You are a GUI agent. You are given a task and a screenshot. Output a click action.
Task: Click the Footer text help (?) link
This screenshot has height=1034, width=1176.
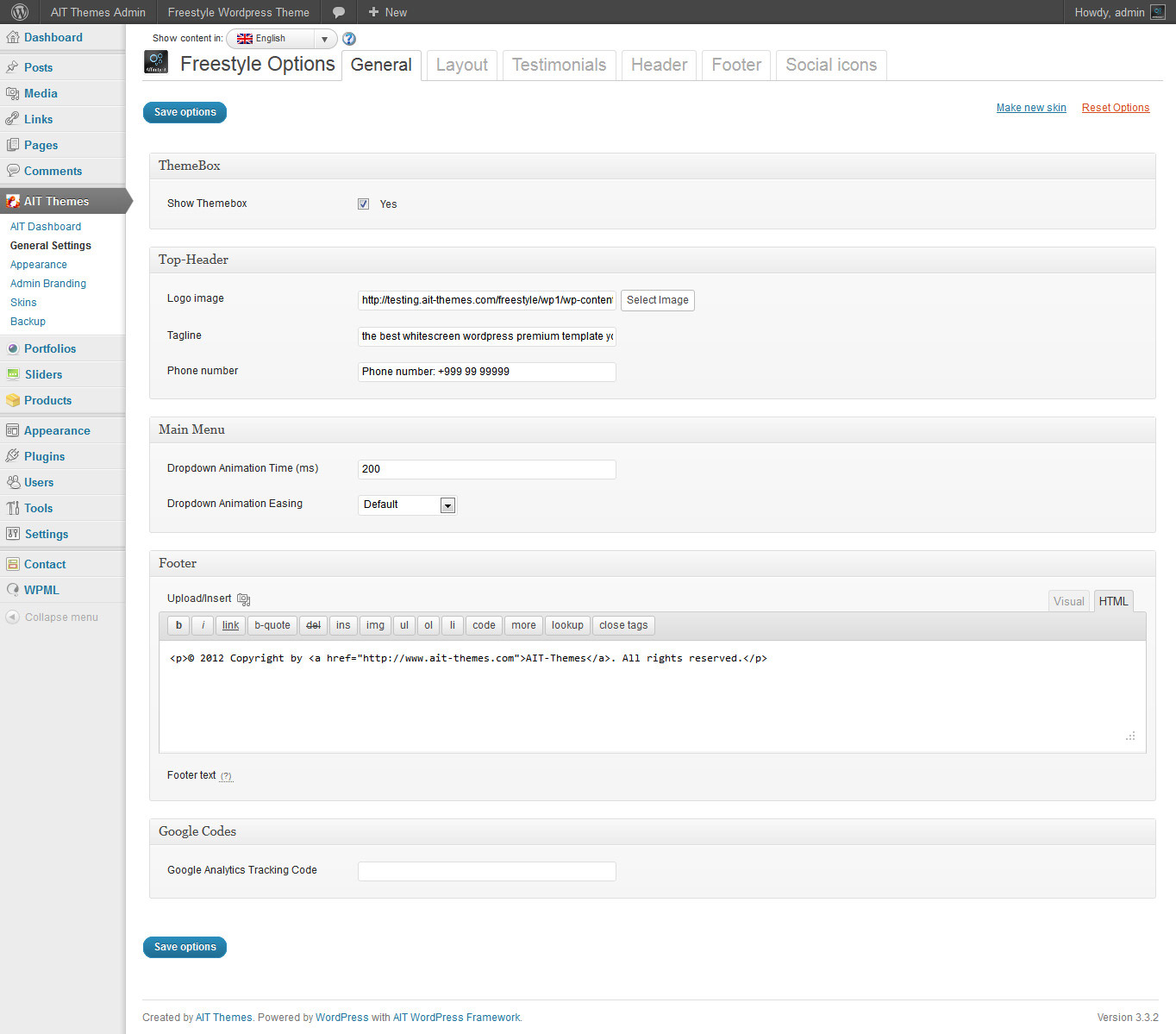(x=226, y=776)
